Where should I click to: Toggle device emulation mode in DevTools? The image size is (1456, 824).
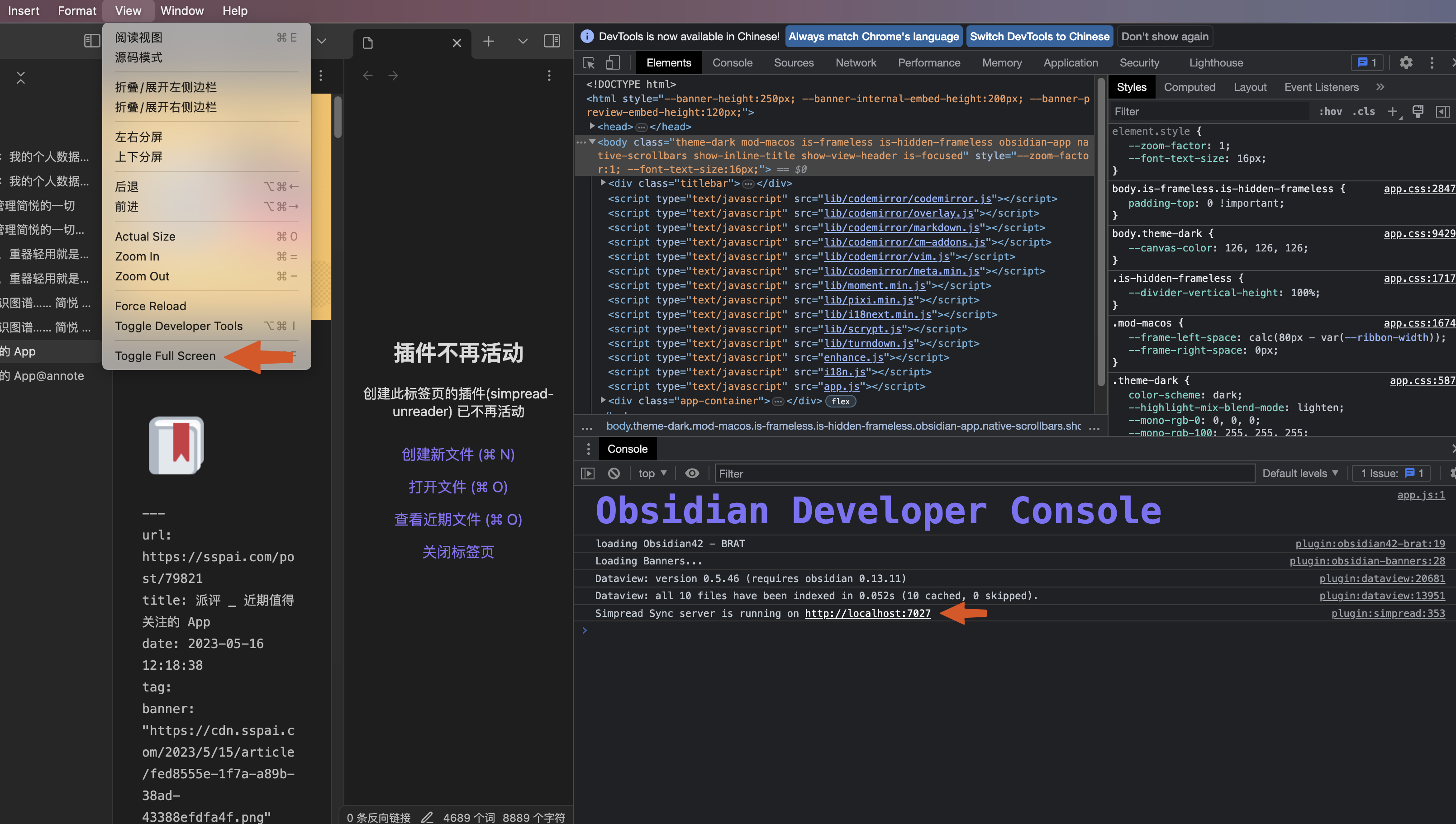pyautogui.click(x=613, y=62)
